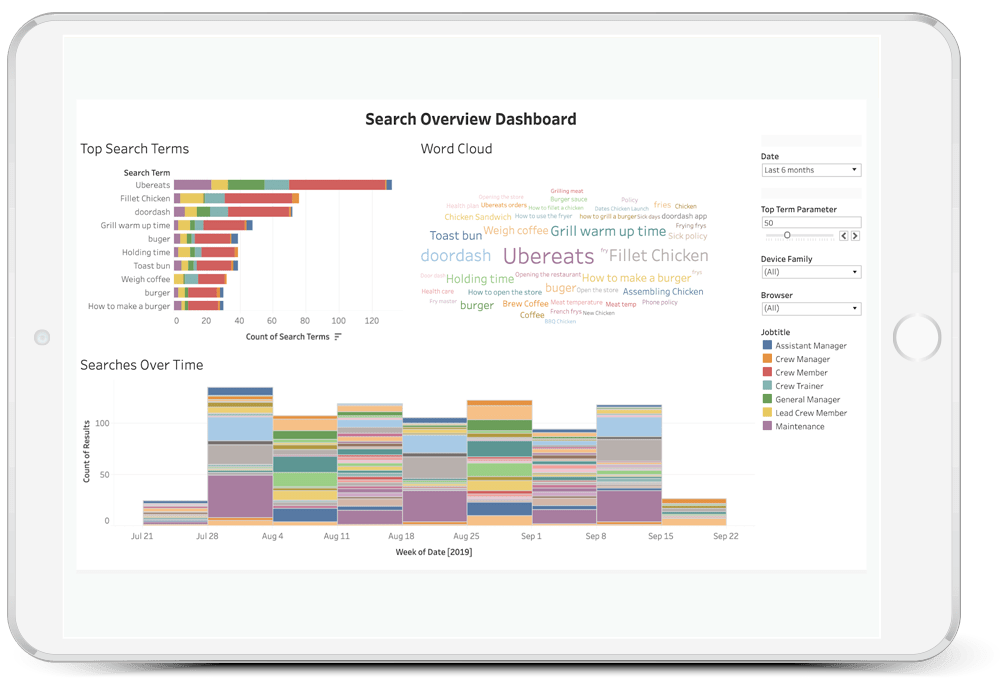
Task: Click the Top Term Parameter input field showing 50
Action: pyautogui.click(x=811, y=223)
